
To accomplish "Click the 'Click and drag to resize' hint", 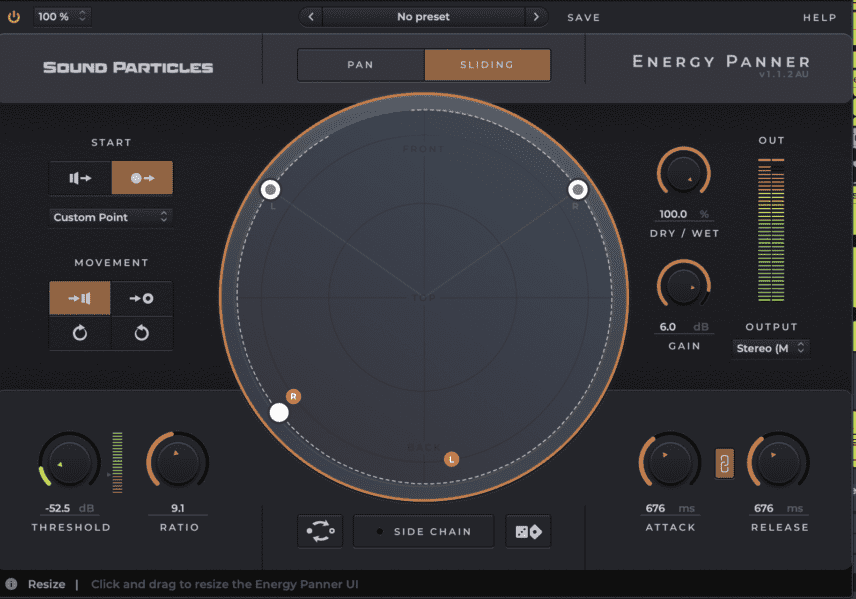I will pyautogui.click(x=224, y=584).
